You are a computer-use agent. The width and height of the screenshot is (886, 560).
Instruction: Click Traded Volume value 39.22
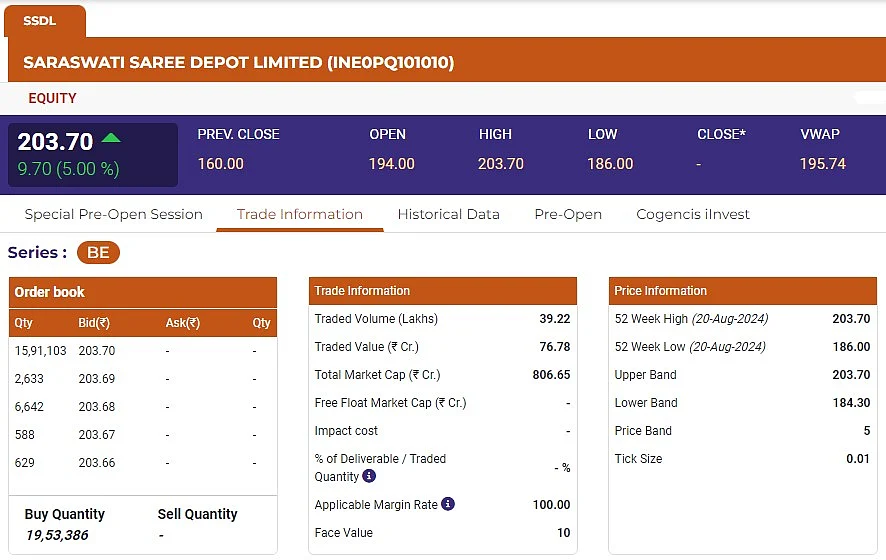555,319
